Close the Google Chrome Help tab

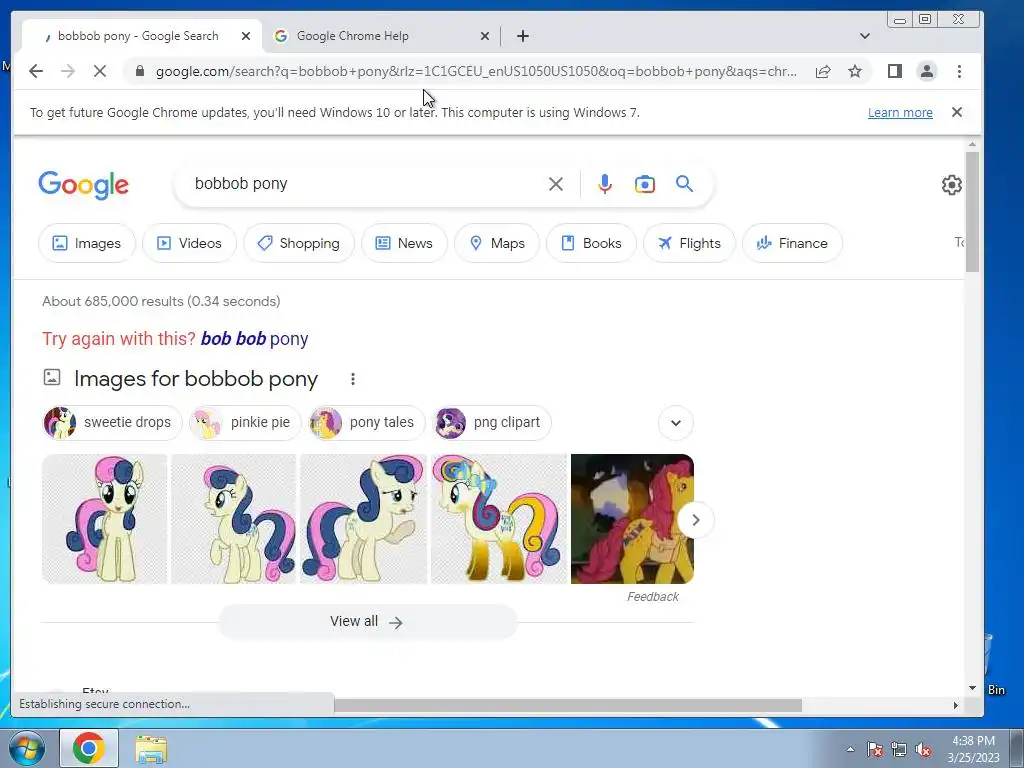tap(485, 36)
